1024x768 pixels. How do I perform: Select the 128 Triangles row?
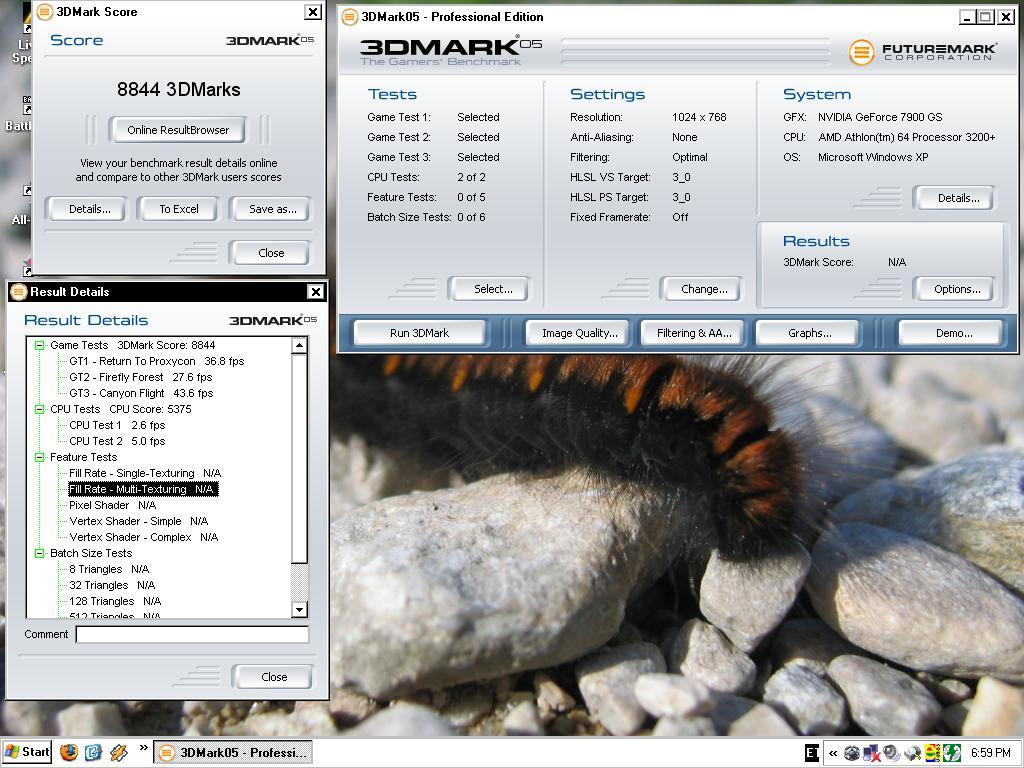(x=115, y=601)
